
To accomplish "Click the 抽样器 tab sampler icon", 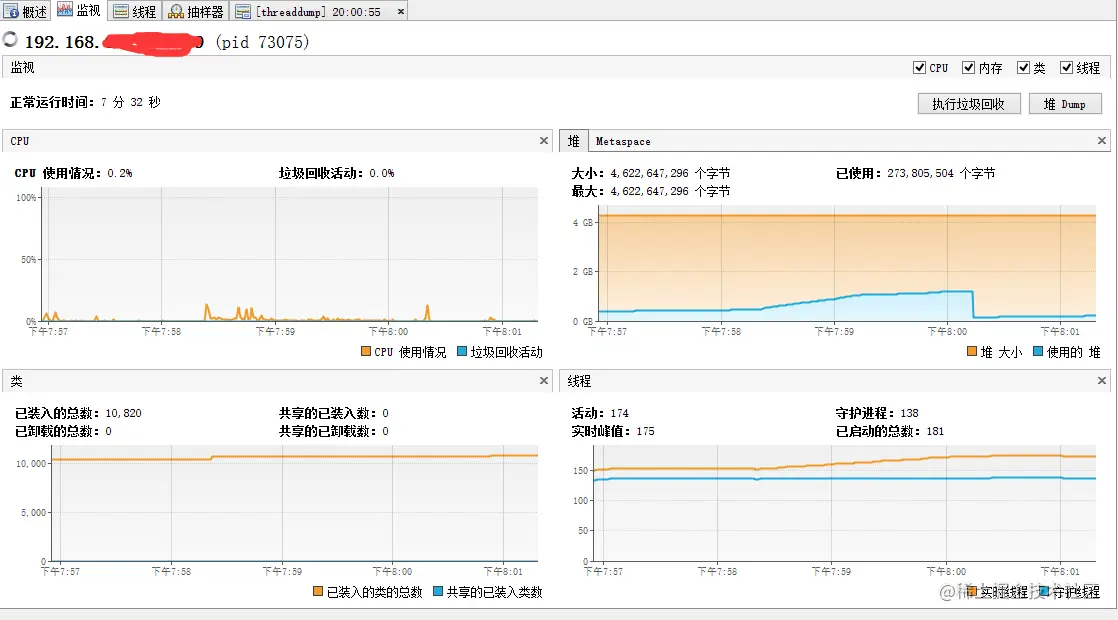I will (x=175, y=11).
